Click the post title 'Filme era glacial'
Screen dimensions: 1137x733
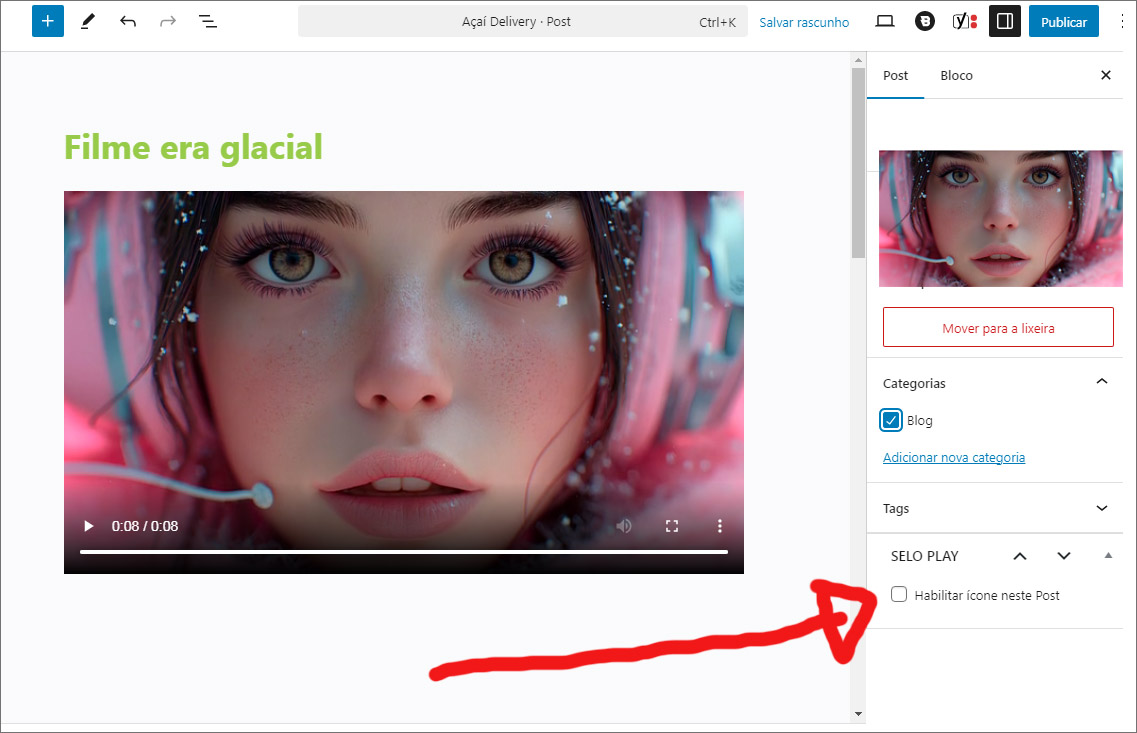tap(193, 147)
